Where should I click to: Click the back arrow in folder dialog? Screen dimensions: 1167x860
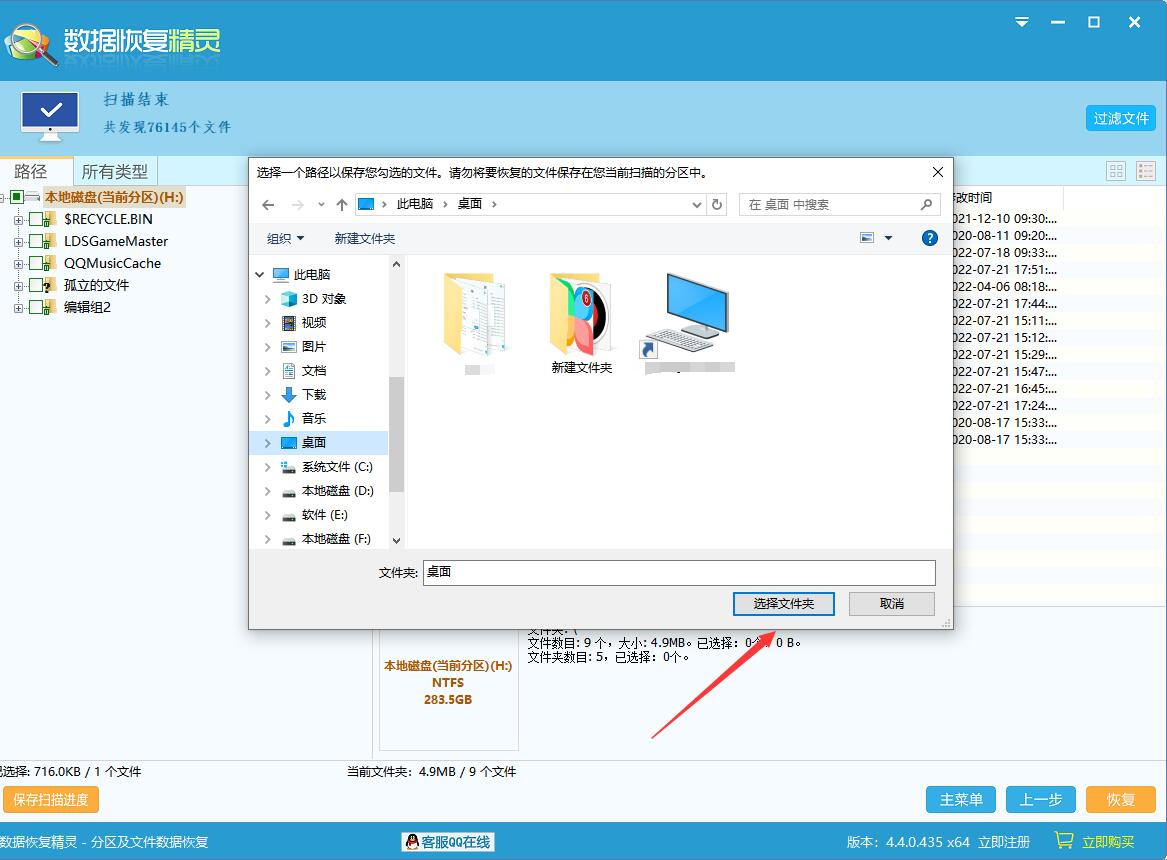268,205
